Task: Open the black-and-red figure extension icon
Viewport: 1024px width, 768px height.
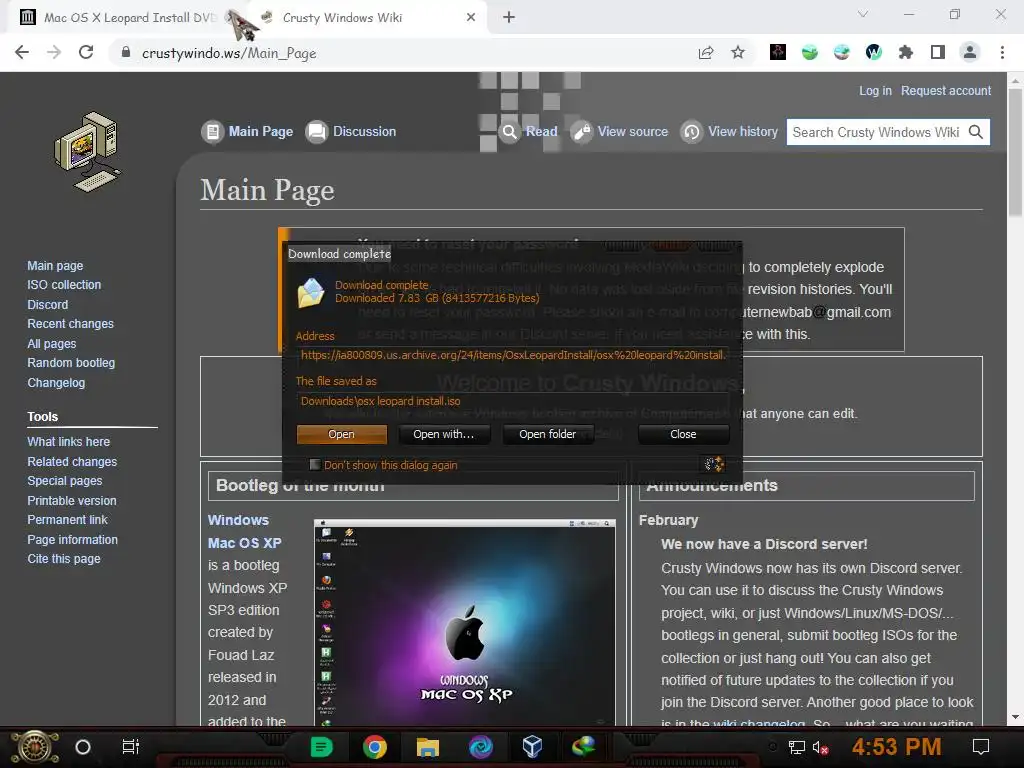Action: 778,52
